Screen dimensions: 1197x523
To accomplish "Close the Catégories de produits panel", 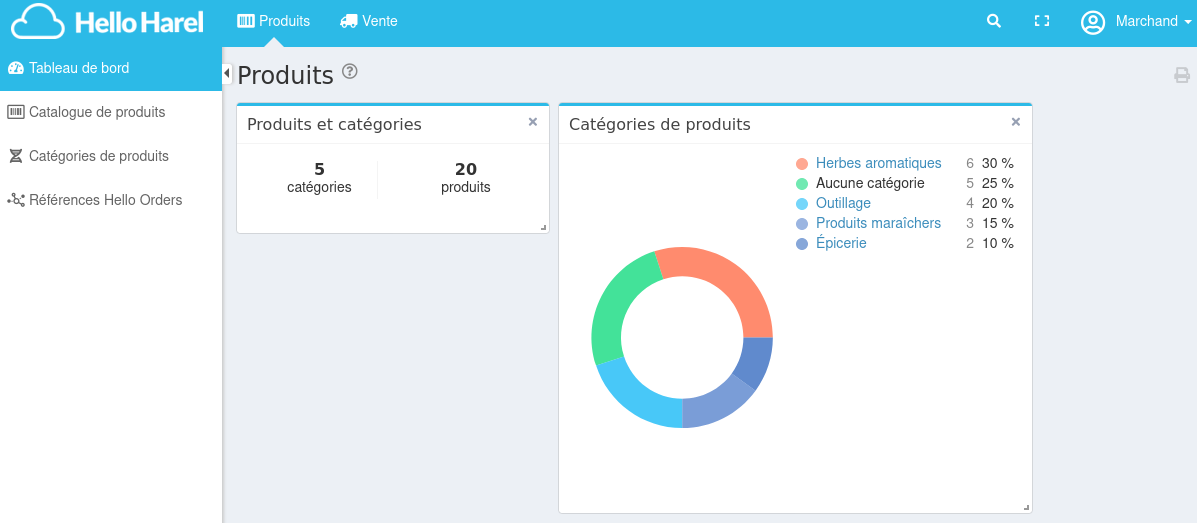I will [1015, 122].
